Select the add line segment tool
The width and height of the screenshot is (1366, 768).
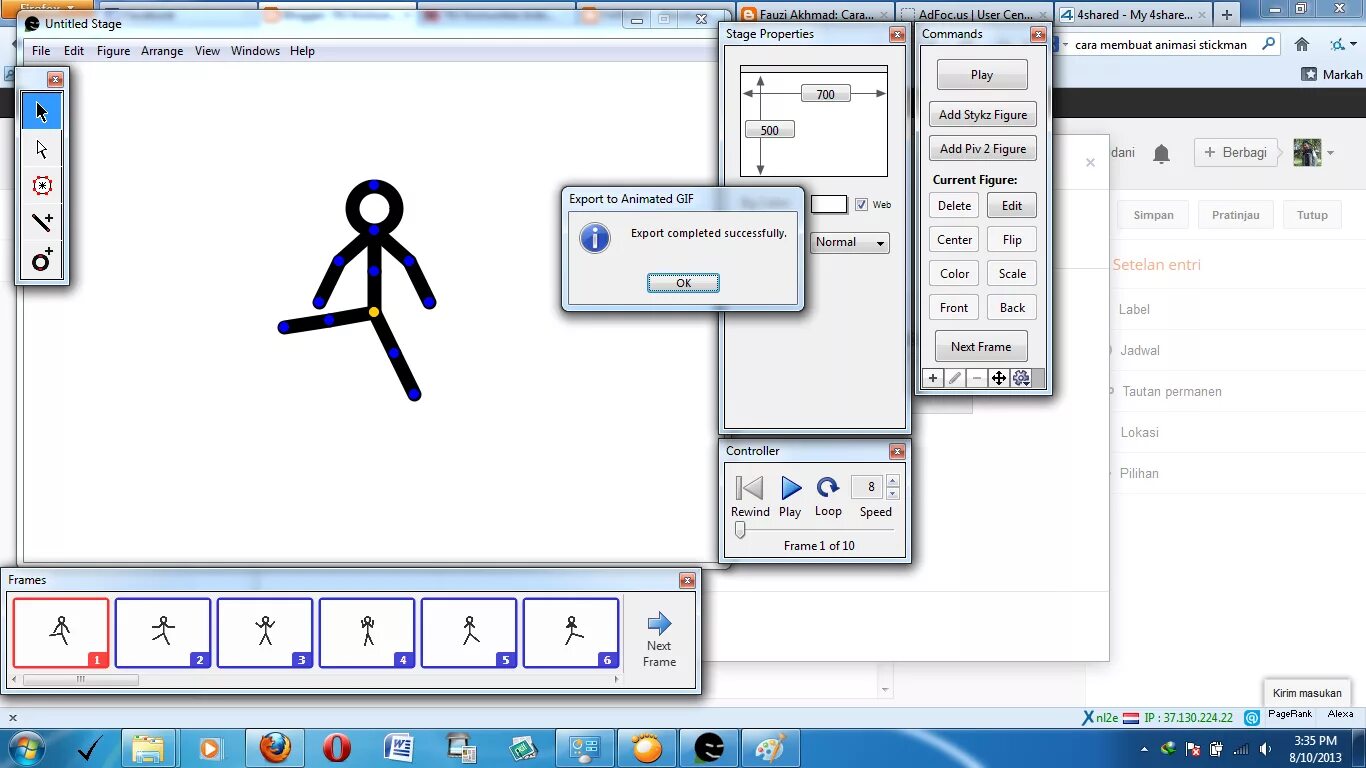42,222
